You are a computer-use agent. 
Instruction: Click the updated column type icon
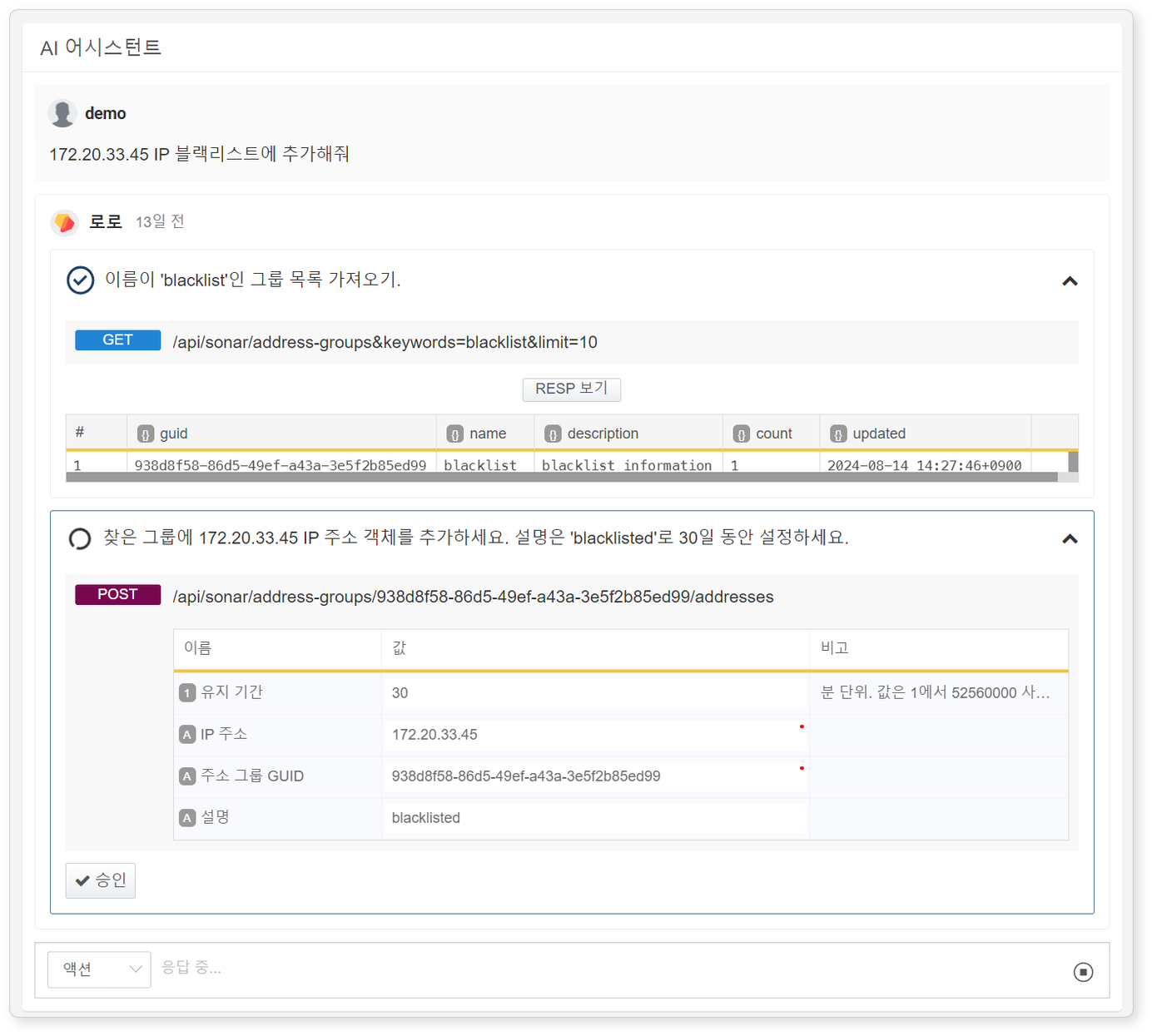pyautogui.click(x=838, y=434)
